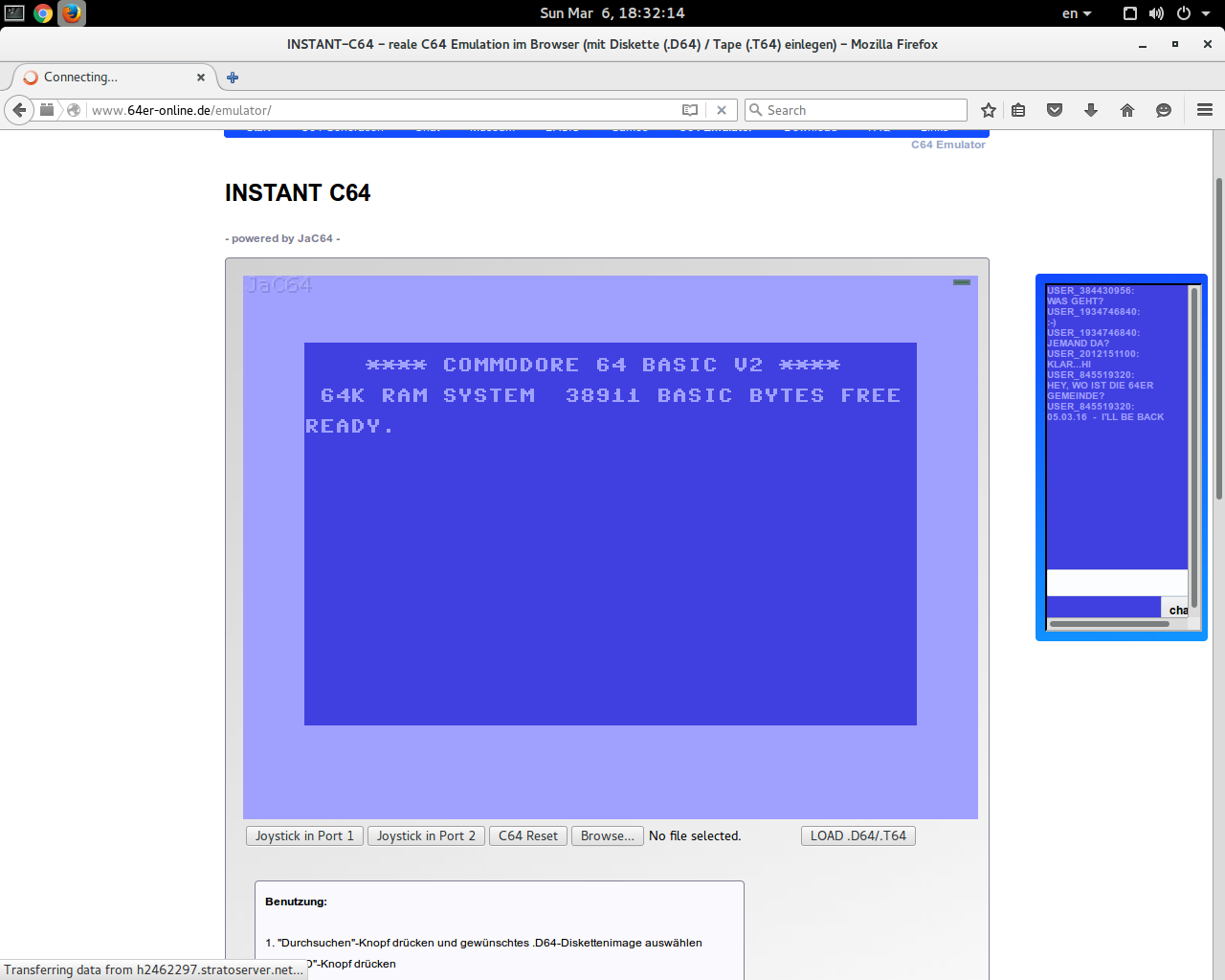This screenshot has height=980, width=1225.
Task: Click the 'Benutzung:' heading text
Action: (296, 902)
